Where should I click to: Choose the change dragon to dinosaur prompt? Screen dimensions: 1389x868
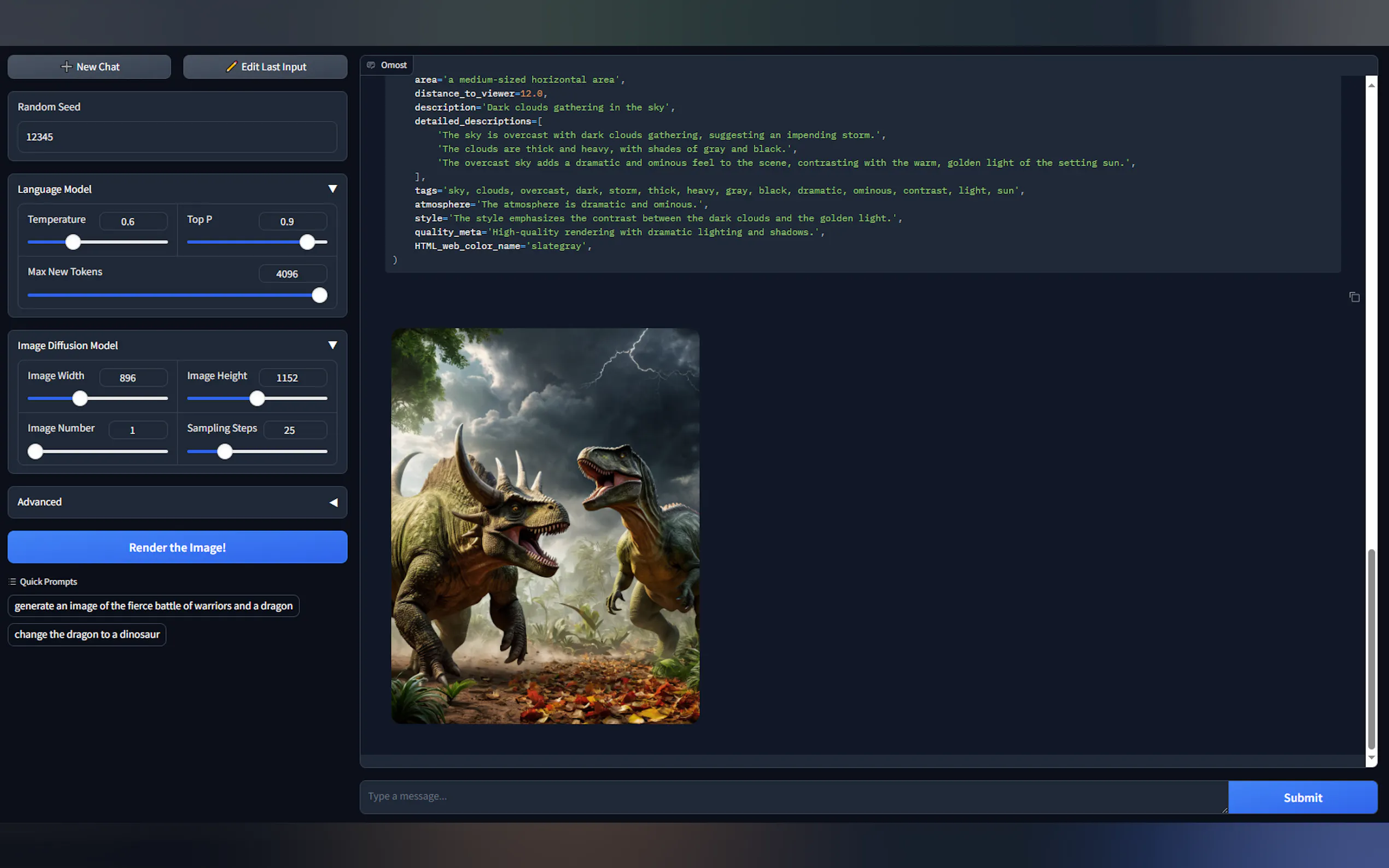pyautogui.click(x=87, y=635)
